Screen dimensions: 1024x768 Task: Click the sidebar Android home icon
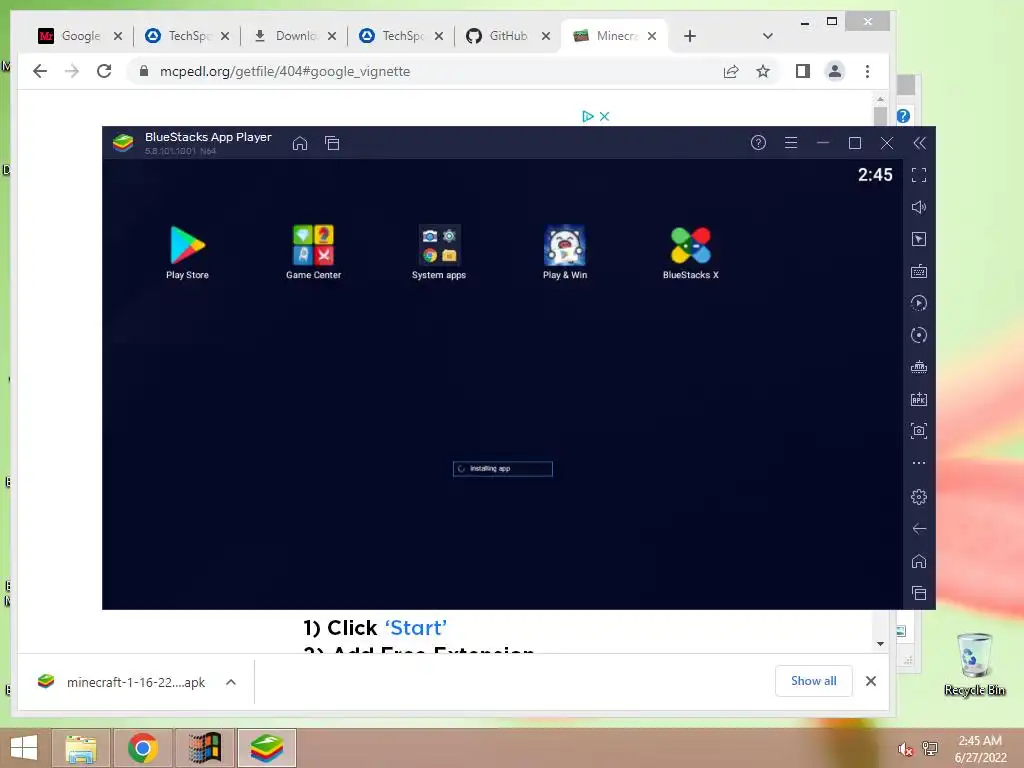[919, 561]
